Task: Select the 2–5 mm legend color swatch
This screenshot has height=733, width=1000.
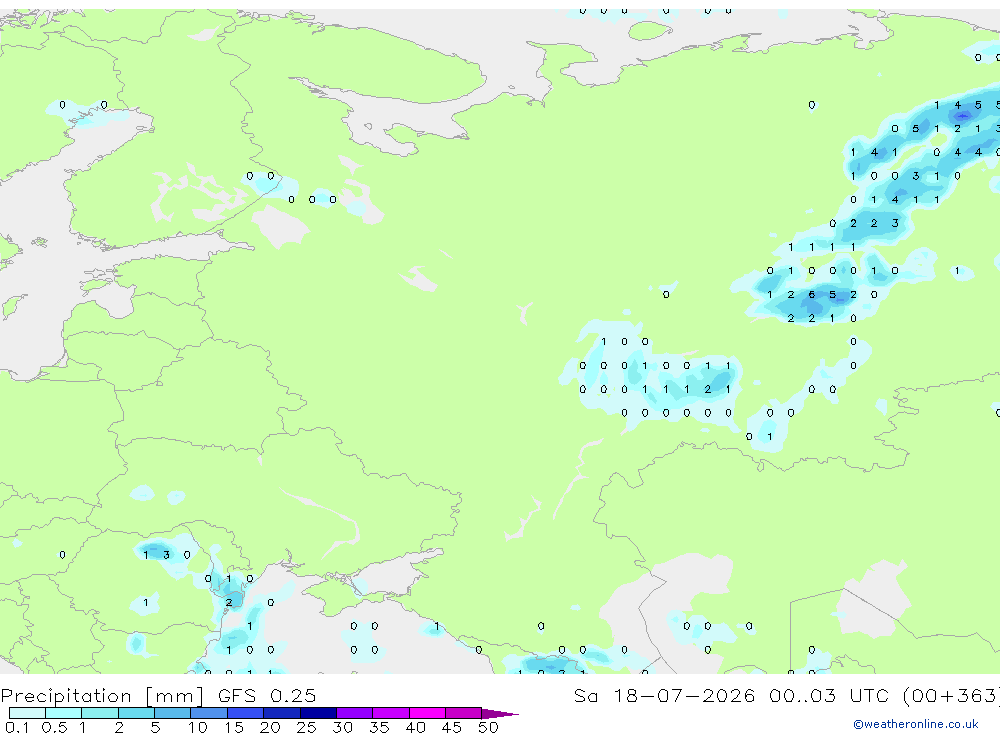Action: point(136,713)
